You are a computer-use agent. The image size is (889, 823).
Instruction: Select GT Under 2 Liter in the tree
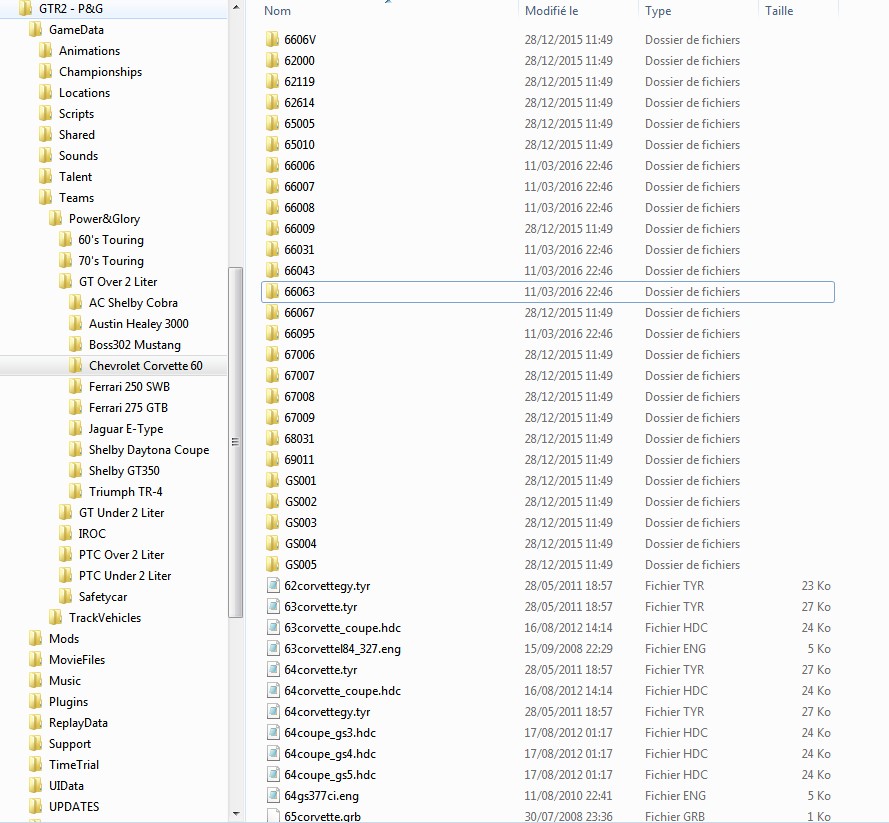(x=121, y=512)
